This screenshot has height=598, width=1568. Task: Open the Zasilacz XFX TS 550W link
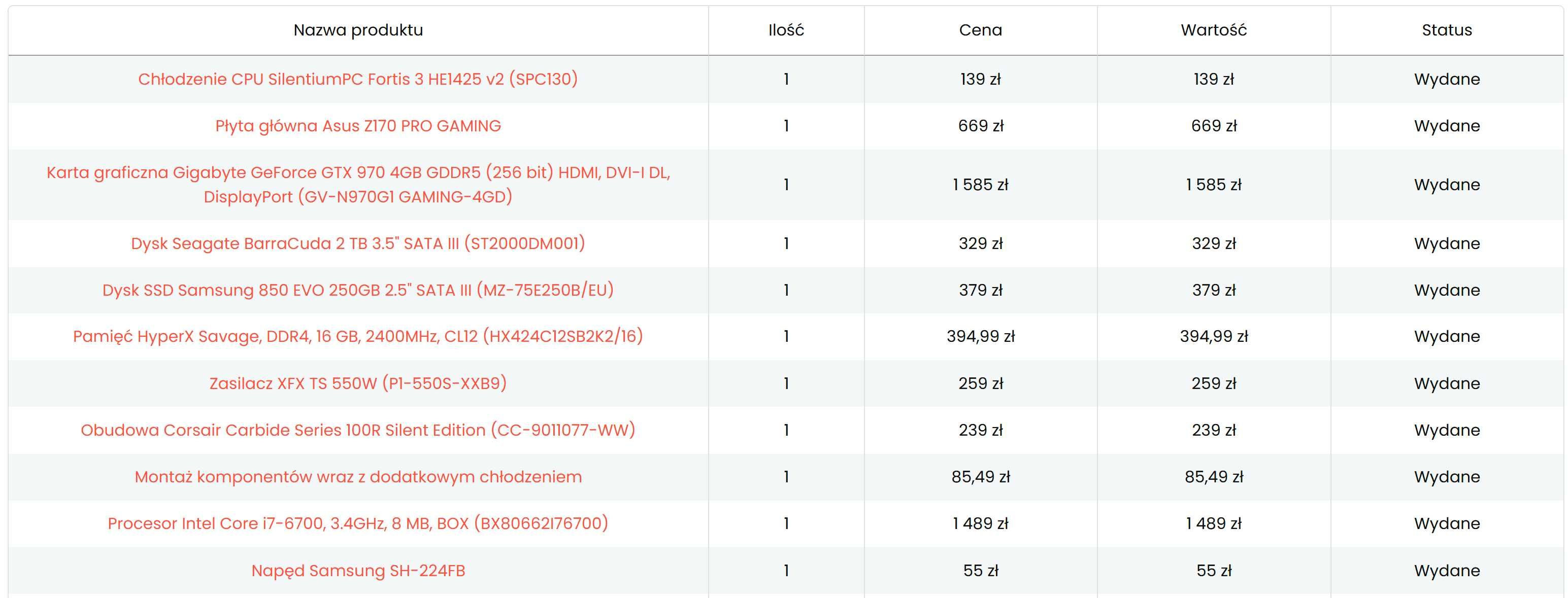pos(358,383)
